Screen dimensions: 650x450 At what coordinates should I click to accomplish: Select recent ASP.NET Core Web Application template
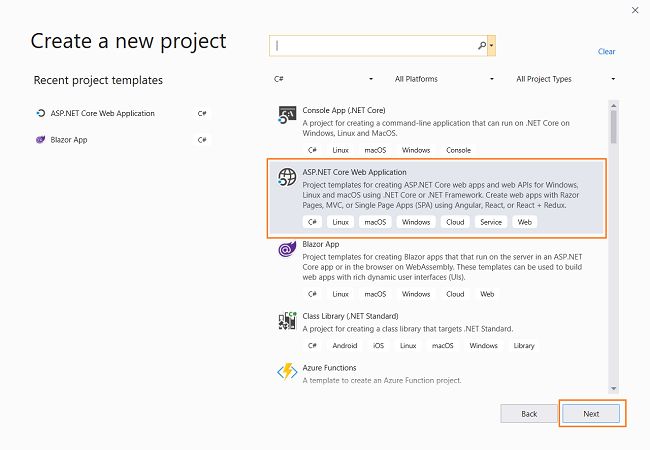(123, 113)
